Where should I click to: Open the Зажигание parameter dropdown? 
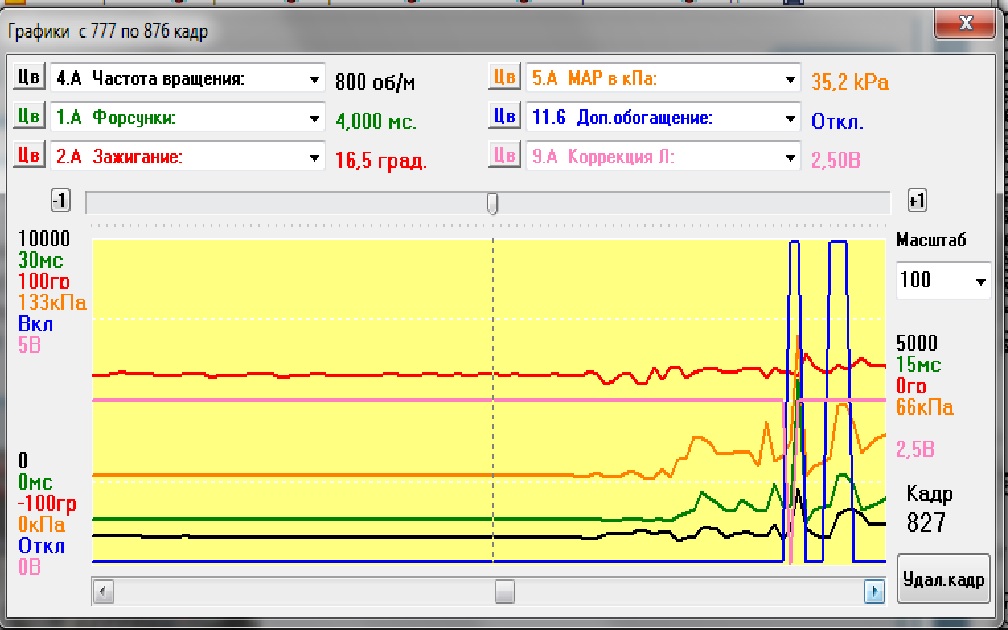(x=315, y=157)
